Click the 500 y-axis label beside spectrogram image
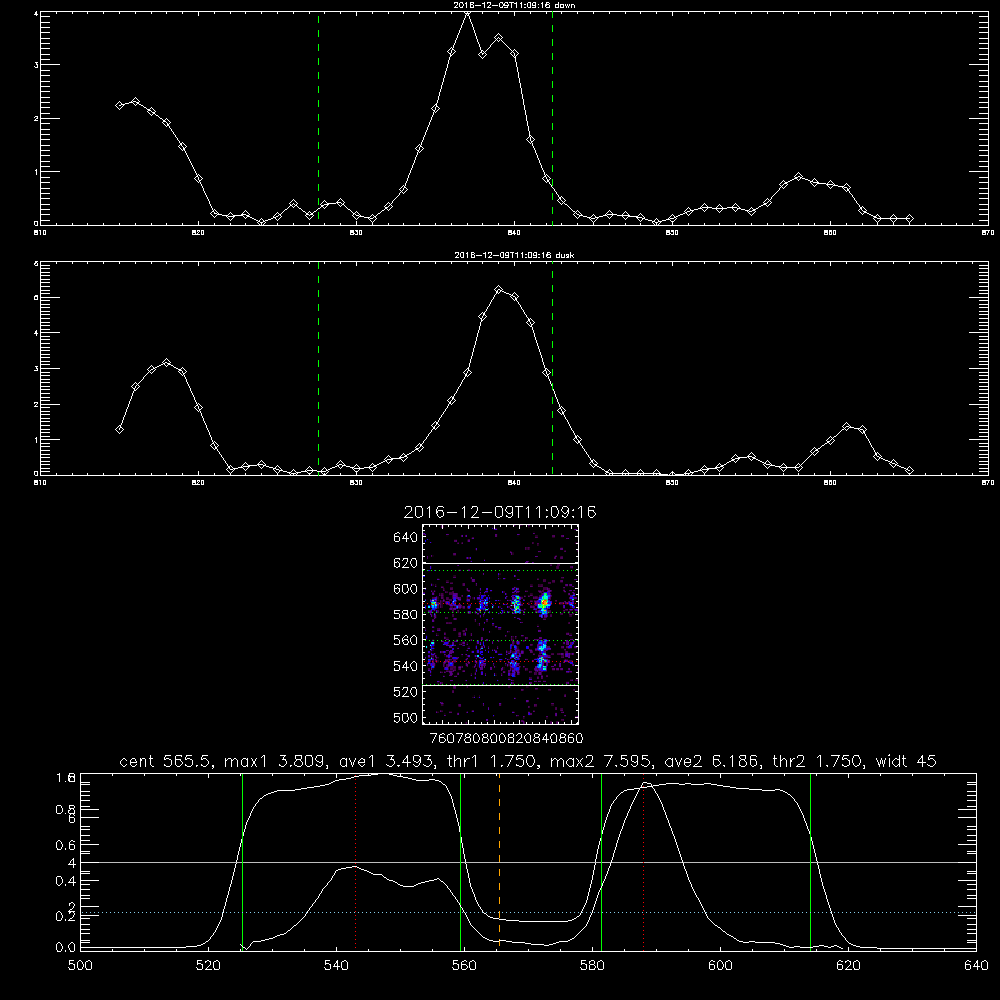The width and height of the screenshot is (1000, 1000). coord(406,717)
